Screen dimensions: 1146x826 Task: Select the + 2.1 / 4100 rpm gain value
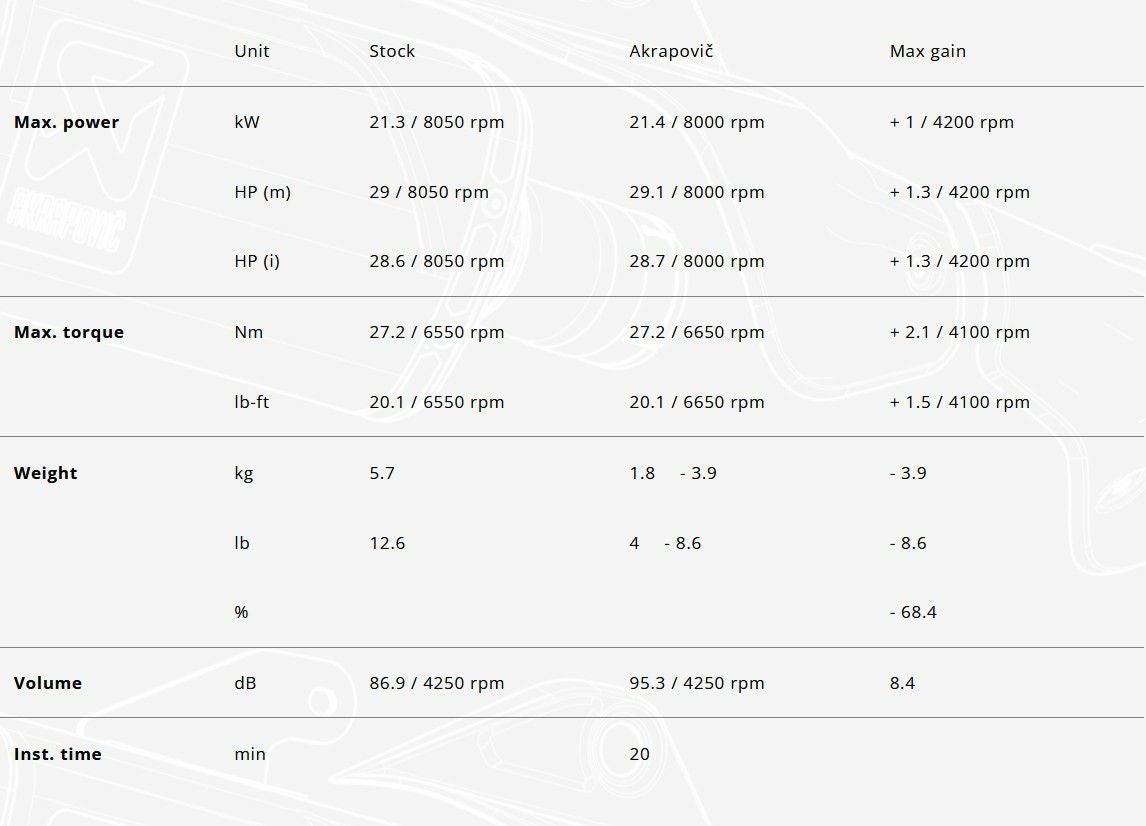959,332
